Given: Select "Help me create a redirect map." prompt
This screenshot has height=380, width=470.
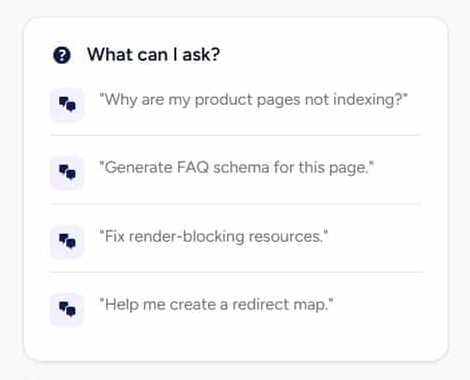Looking at the screenshot, I should click(216, 305).
